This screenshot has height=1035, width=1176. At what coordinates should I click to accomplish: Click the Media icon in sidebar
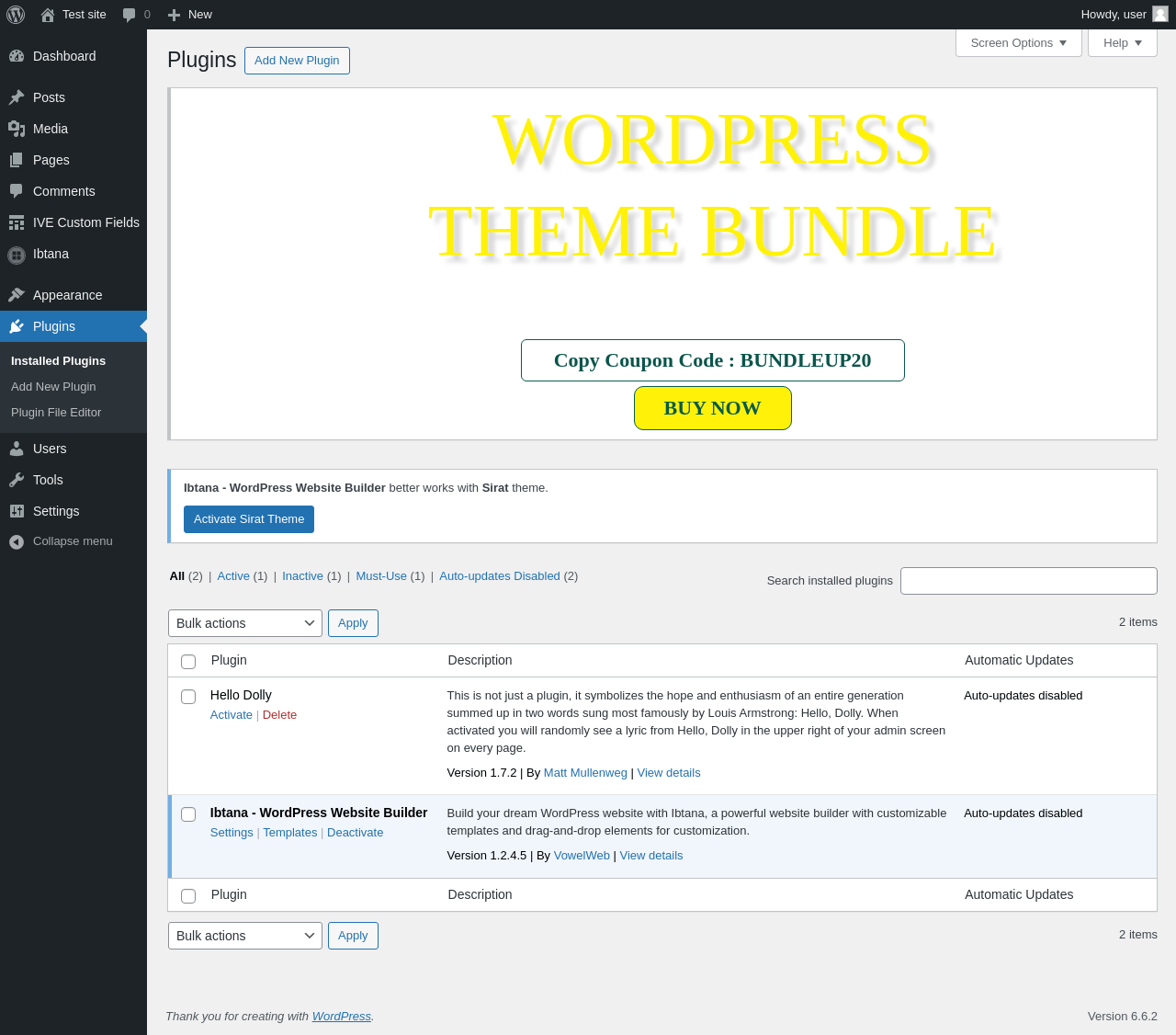coord(17,129)
